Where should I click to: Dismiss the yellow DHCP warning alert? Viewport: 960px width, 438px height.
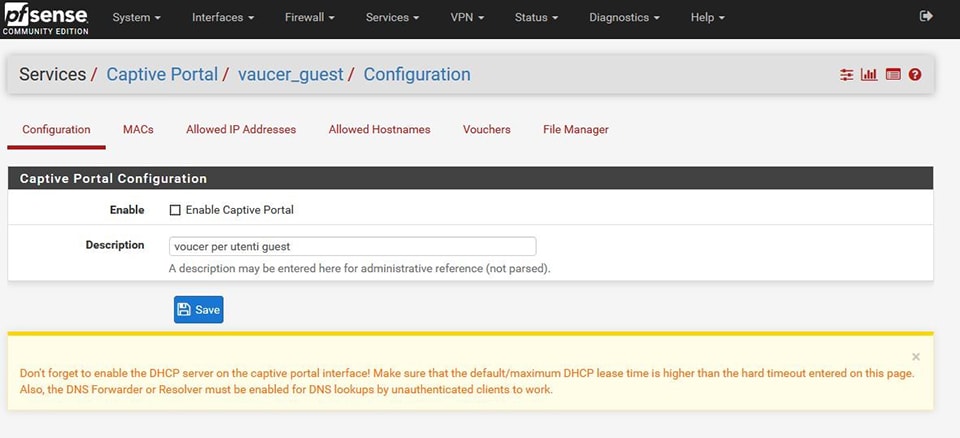(915, 357)
